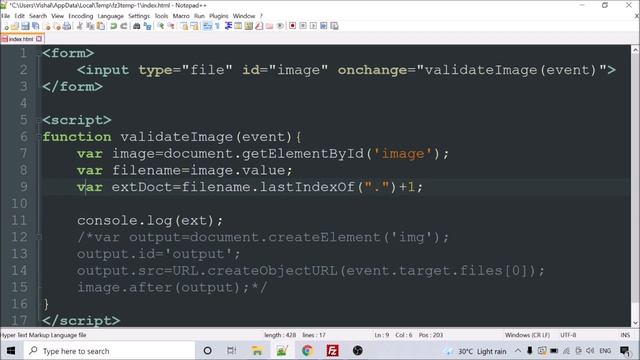This screenshot has height=360, width=640.
Task: Open the Document Map panel icon
Action: tap(248, 26)
